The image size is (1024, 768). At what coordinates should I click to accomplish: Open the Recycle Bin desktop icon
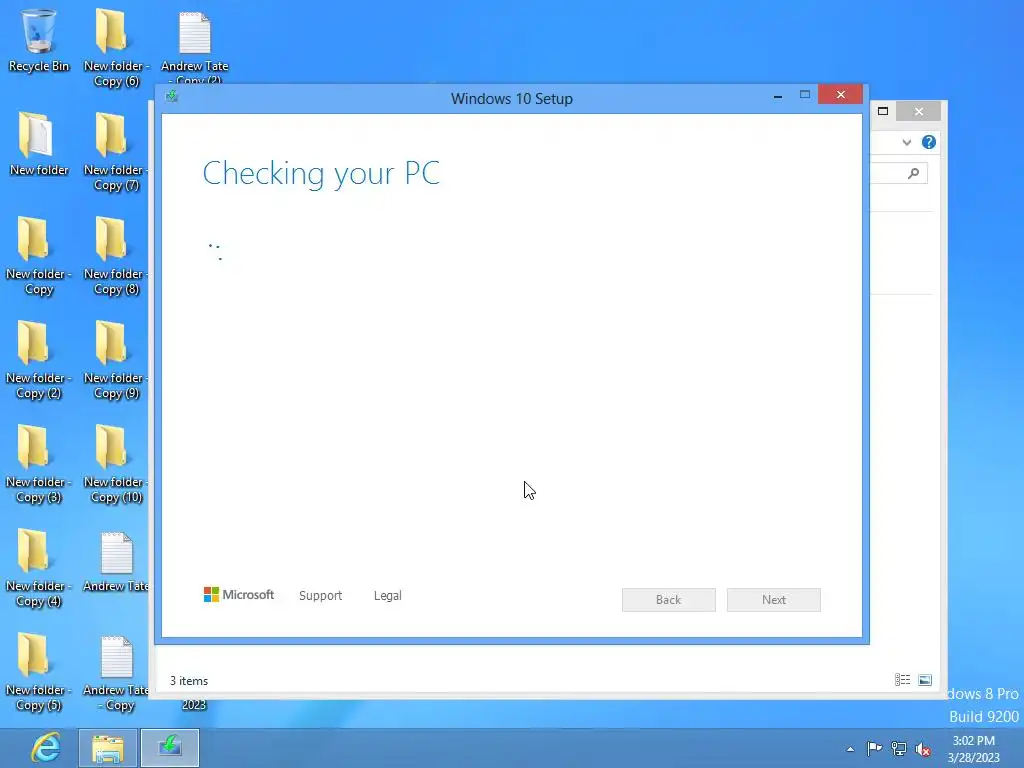click(39, 40)
